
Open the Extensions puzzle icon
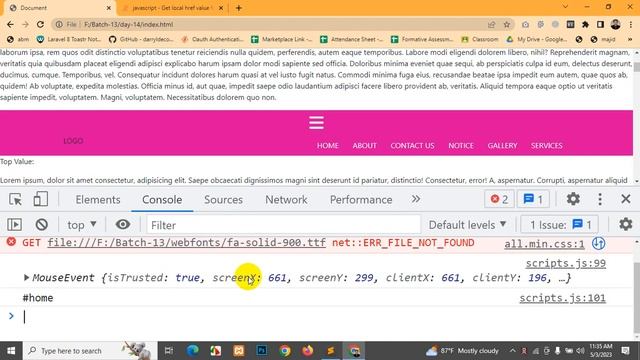coord(585,24)
